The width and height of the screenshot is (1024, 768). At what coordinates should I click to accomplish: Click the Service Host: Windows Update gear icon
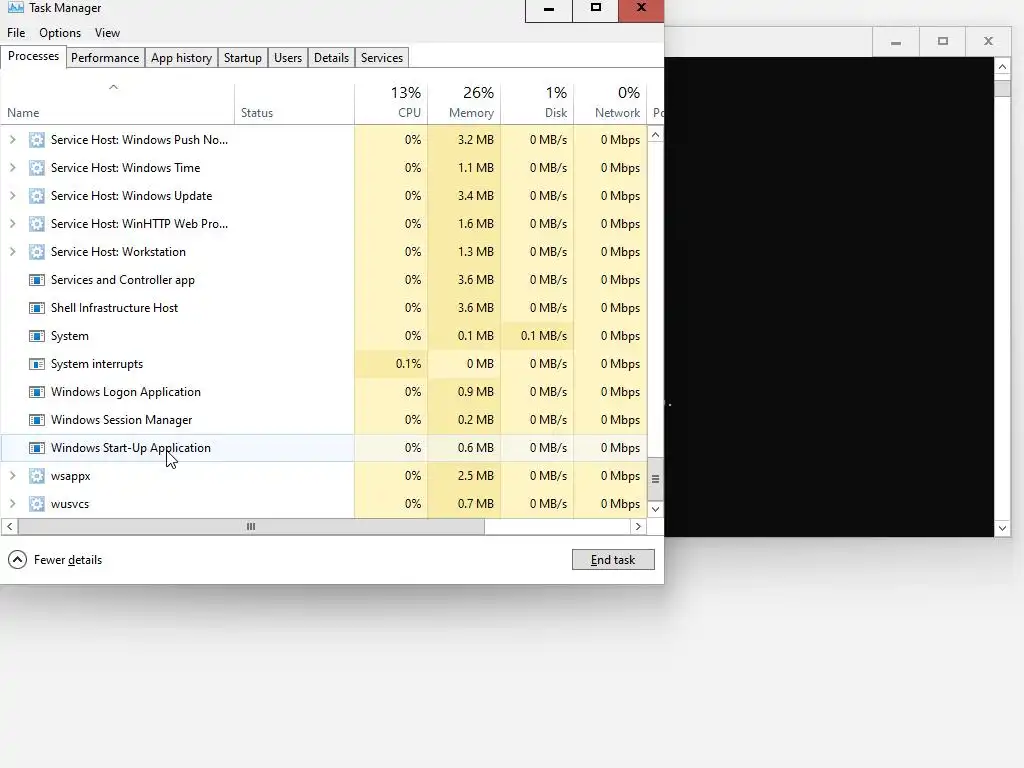(x=37, y=196)
